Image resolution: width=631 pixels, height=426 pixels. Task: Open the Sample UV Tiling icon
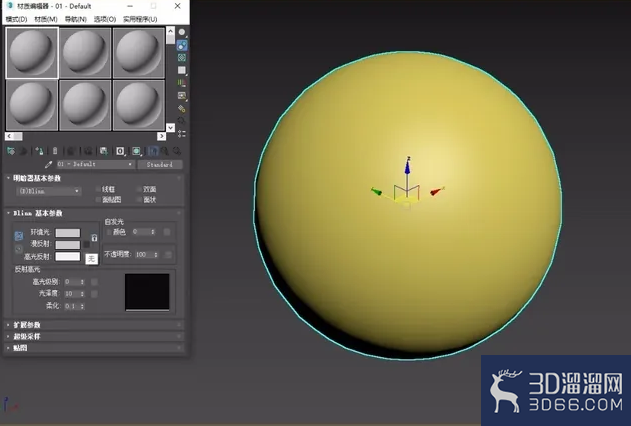pos(182,70)
